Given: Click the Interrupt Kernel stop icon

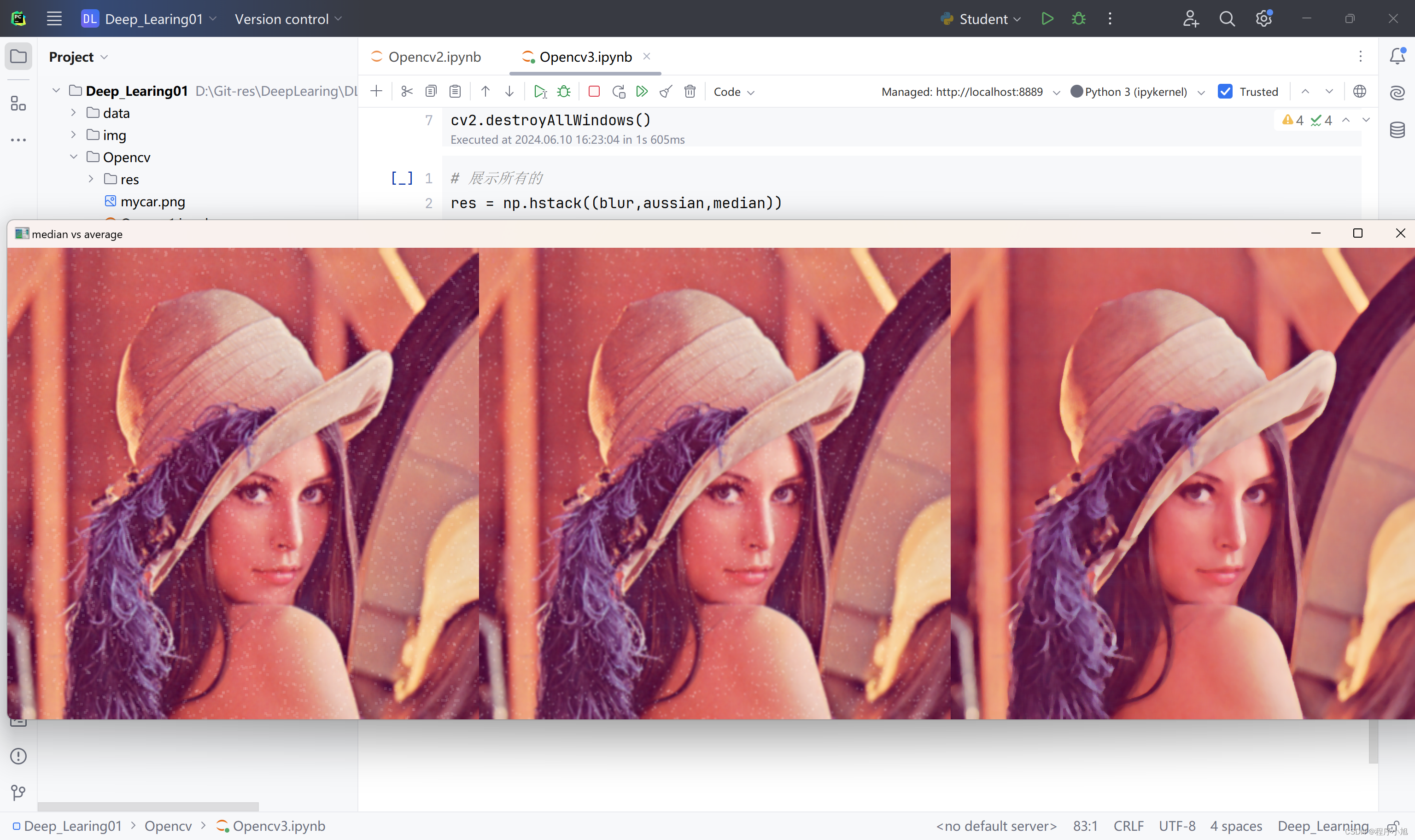Looking at the screenshot, I should pos(594,92).
